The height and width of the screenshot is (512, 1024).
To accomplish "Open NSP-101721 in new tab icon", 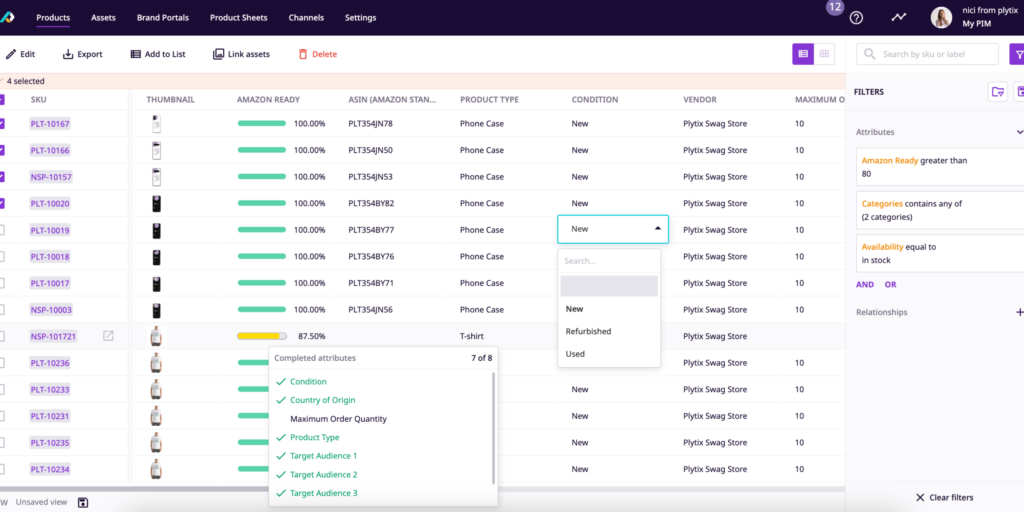I will pos(108,336).
